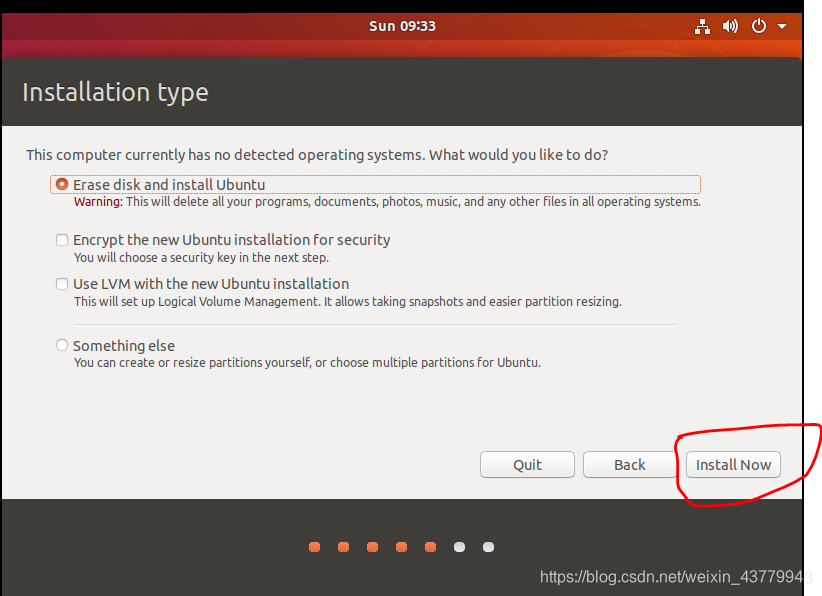Check 'Use LVM with the new Ubuntu installation'
Viewport: 822px width, 596px height.
(62, 284)
